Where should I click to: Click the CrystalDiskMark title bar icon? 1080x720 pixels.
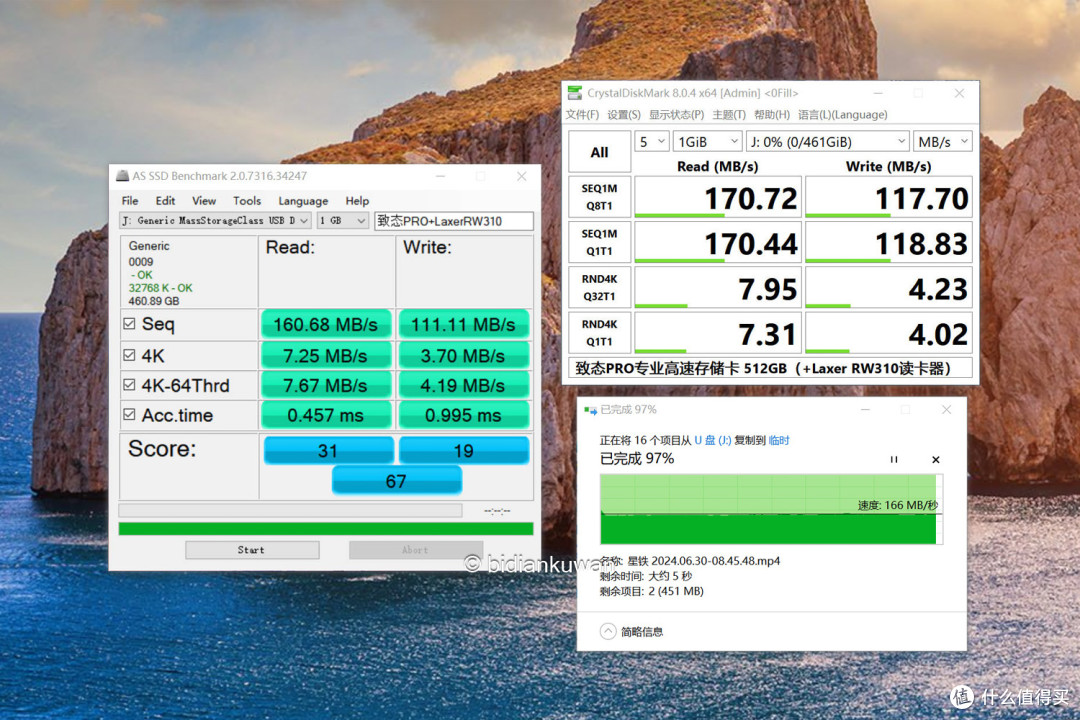point(574,93)
